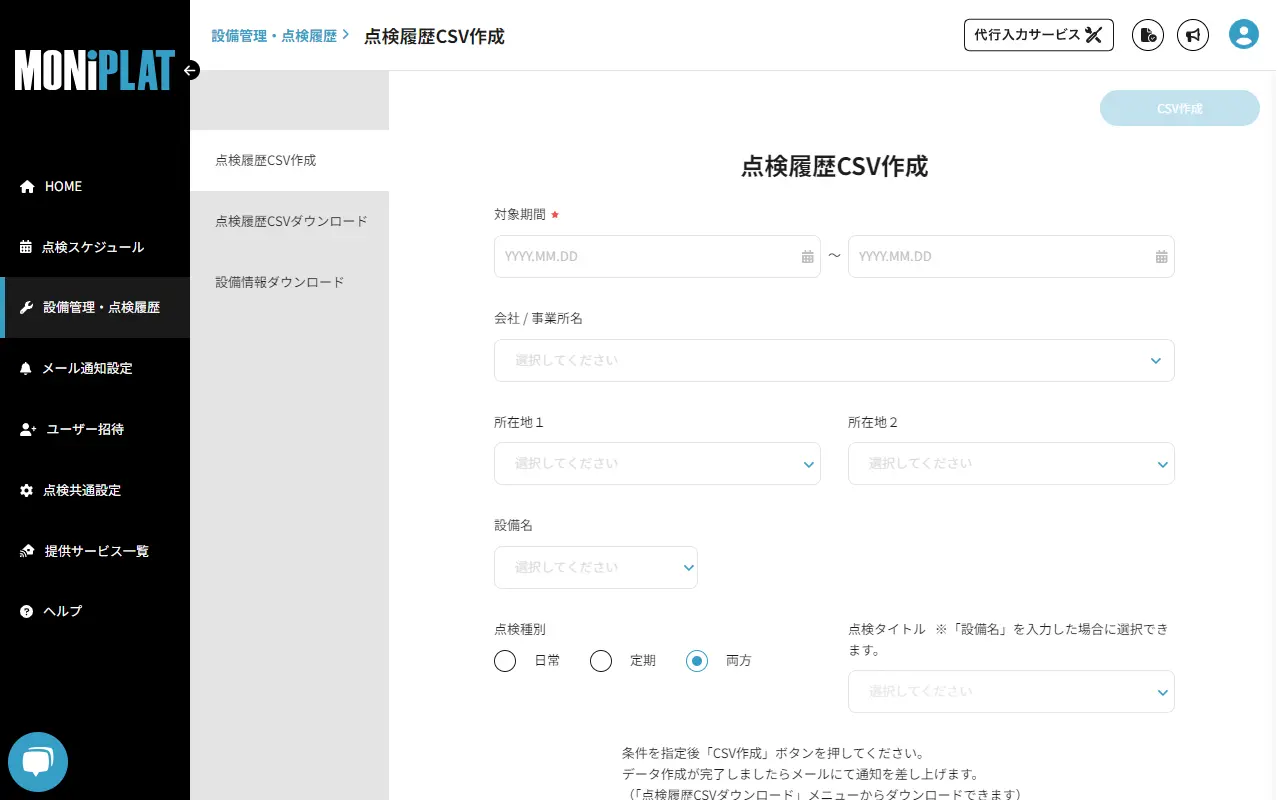Open the calendar picker for the start date

point(808,256)
